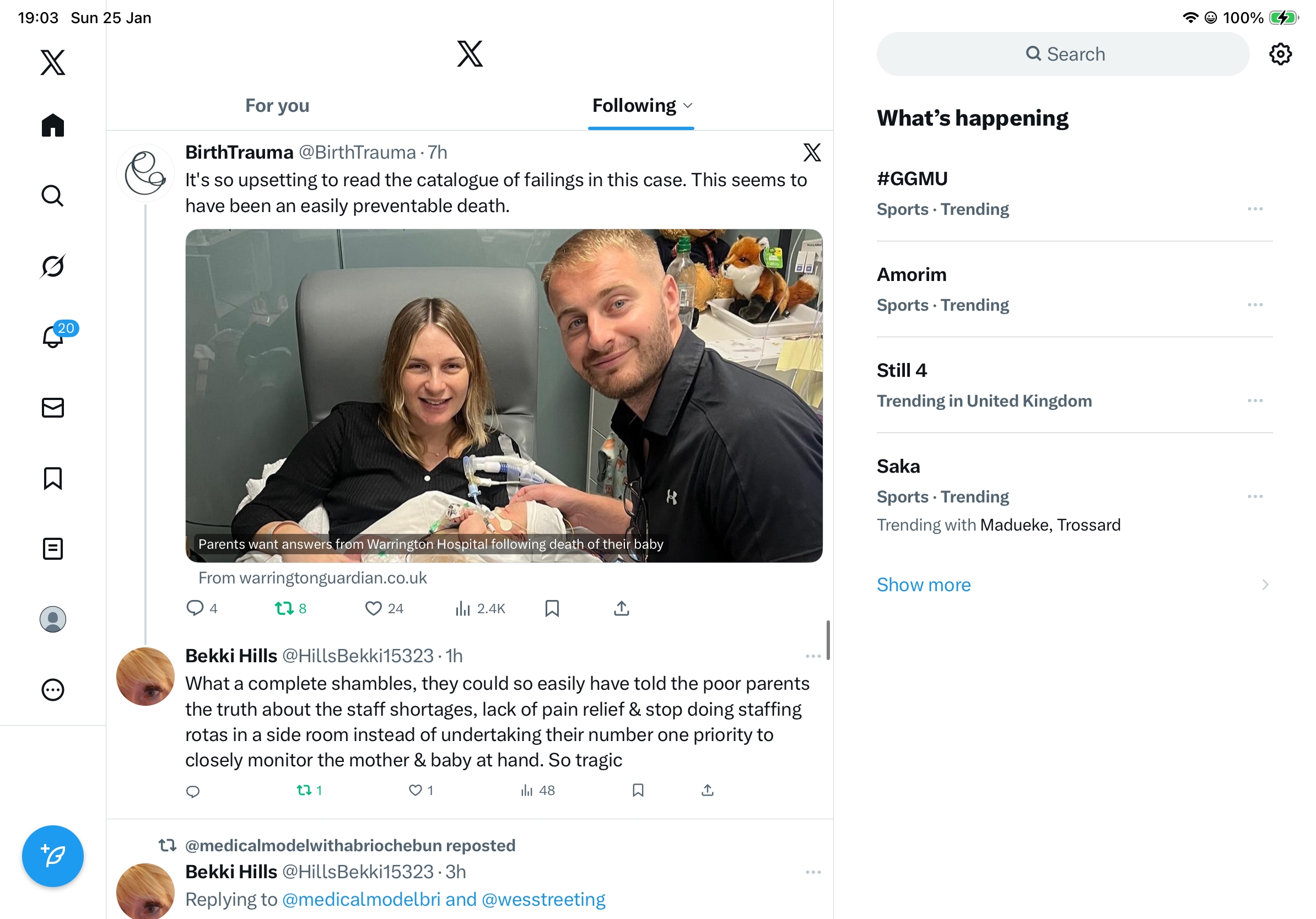
Task: Open the More circle menu icon
Action: [x=53, y=690]
